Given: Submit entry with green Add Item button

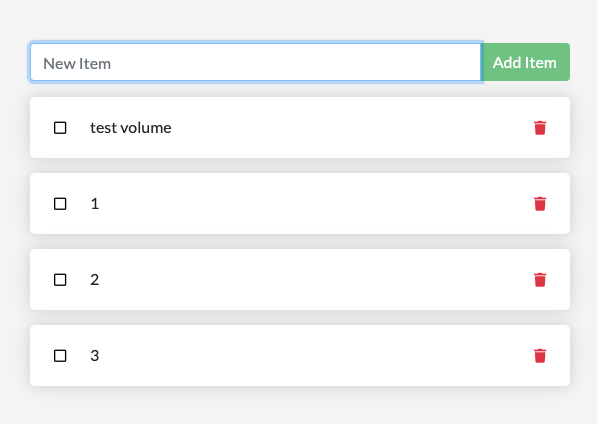Looking at the screenshot, I should point(525,62).
